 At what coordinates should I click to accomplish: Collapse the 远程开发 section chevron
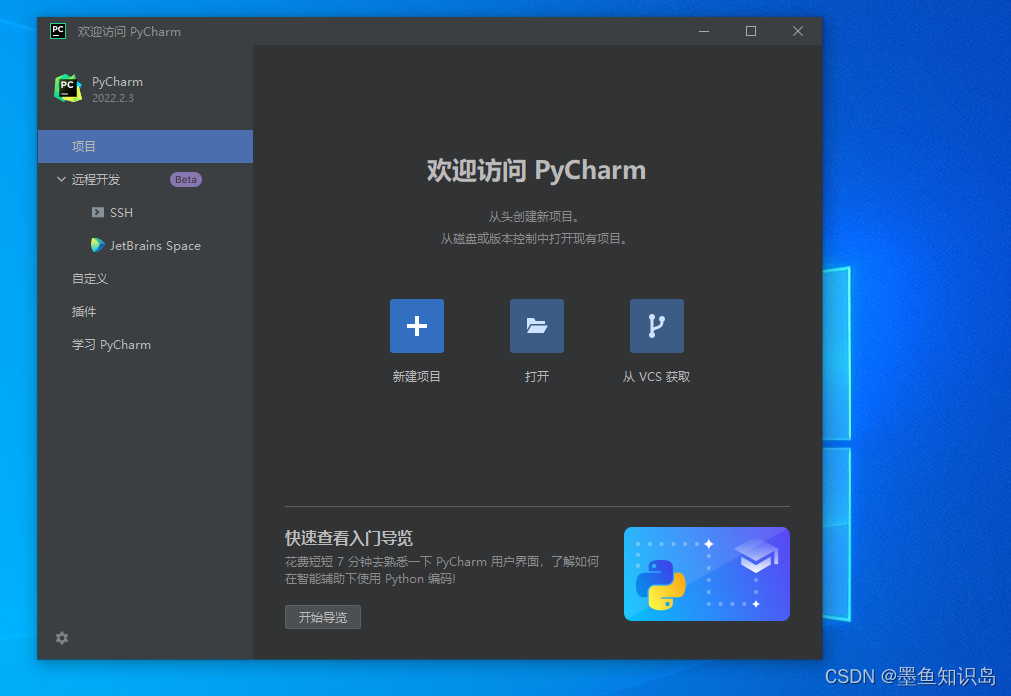[x=61, y=179]
